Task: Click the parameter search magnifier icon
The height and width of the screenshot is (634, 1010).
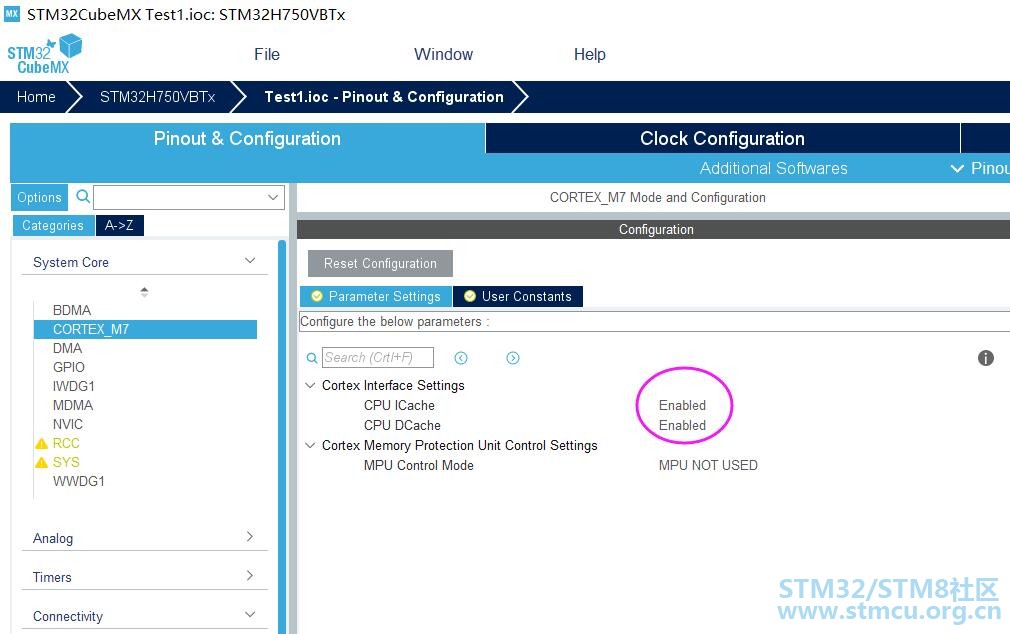Action: point(312,358)
